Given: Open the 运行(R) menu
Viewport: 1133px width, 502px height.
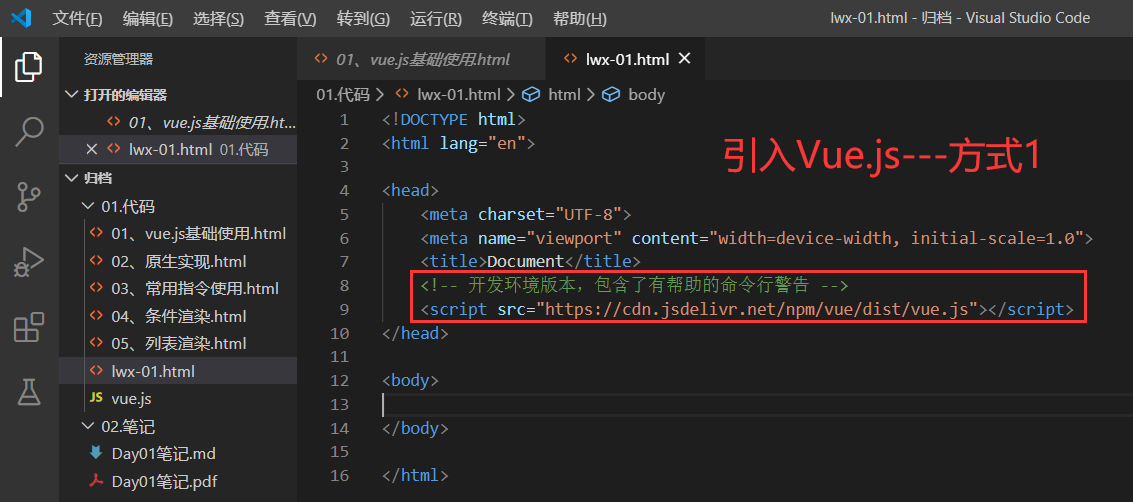Looking at the screenshot, I should 436,19.
